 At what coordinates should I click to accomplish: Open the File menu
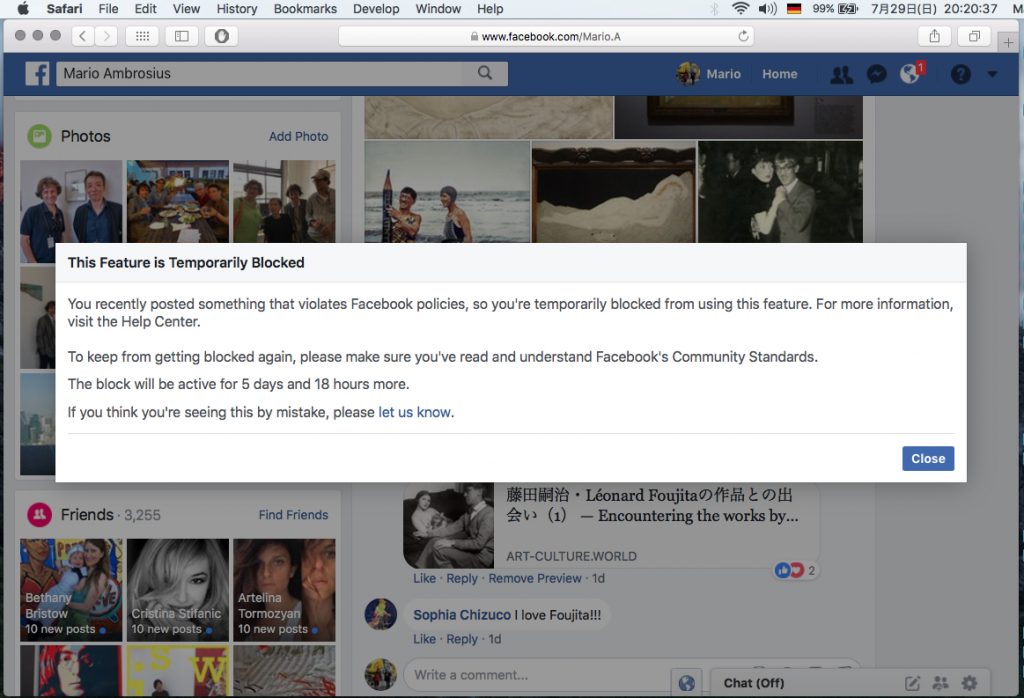pyautogui.click(x=108, y=8)
